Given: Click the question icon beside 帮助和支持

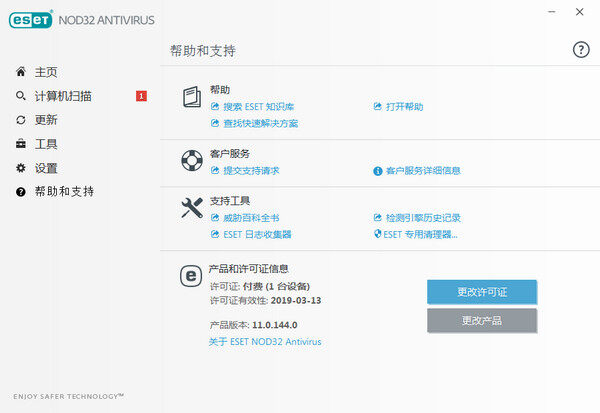Looking at the screenshot, I should tap(21, 192).
